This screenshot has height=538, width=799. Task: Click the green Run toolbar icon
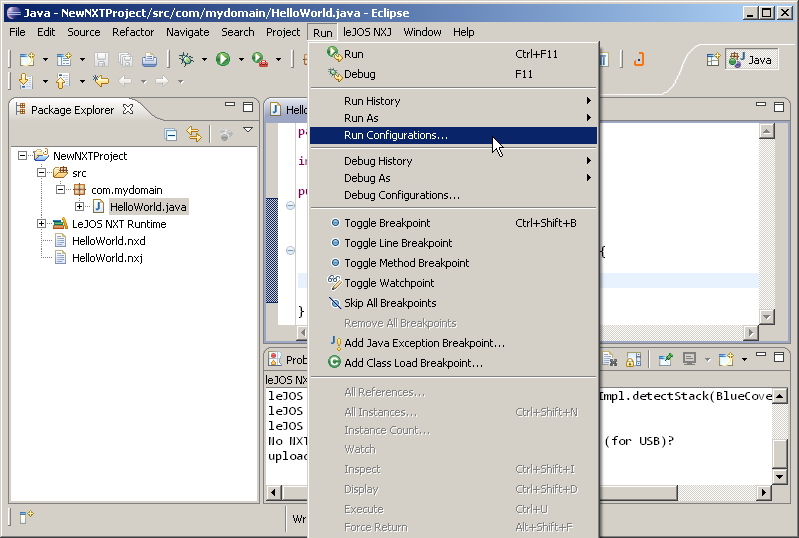223,60
